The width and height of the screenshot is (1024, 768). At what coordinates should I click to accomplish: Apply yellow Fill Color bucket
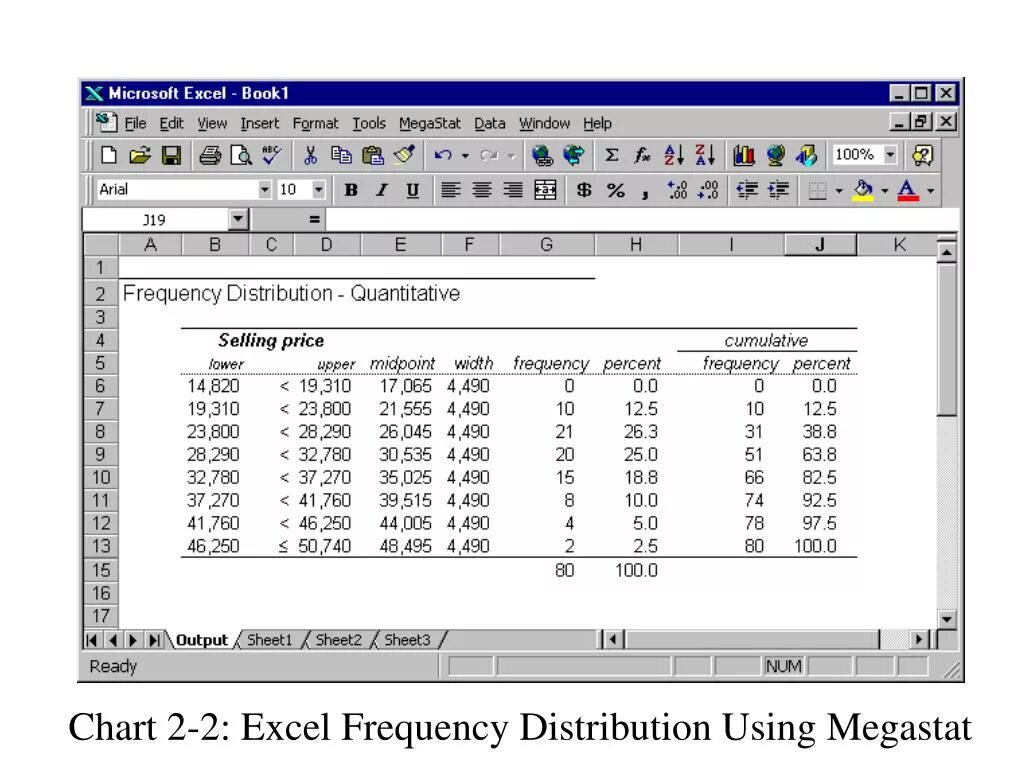pos(863,190)
